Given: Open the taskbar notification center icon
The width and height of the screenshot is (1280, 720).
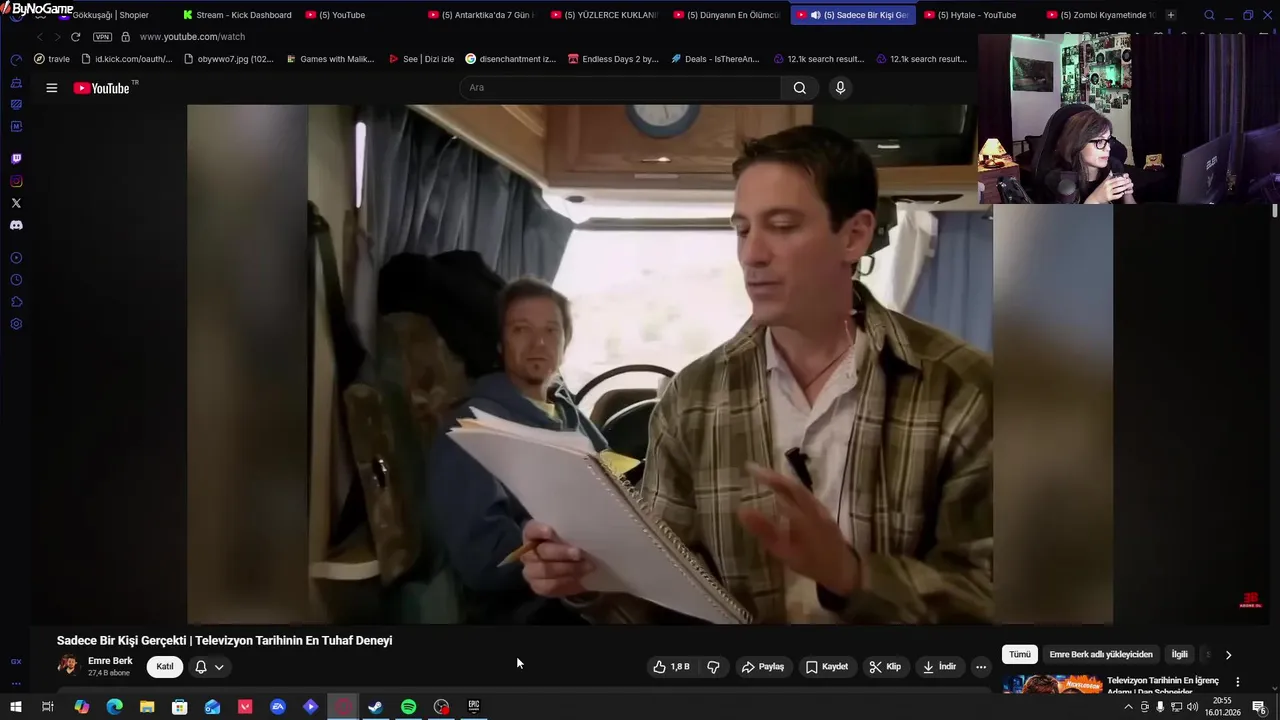Looking at the screenshot, I should click(1259, 707).
